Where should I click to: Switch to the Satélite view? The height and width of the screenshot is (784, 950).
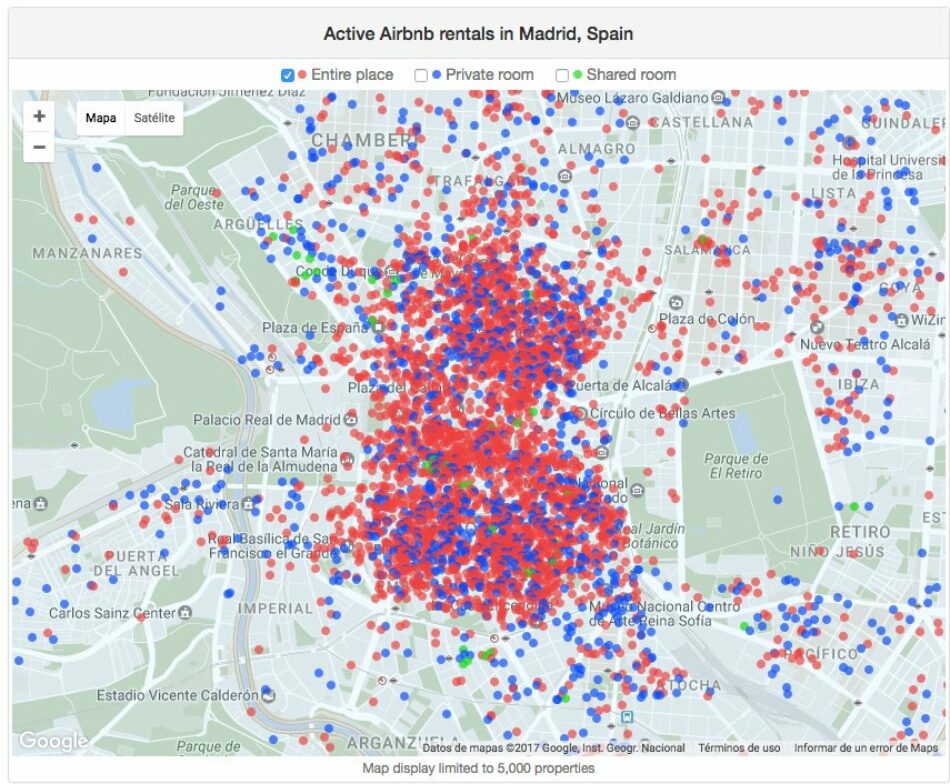tap(154, 118)
